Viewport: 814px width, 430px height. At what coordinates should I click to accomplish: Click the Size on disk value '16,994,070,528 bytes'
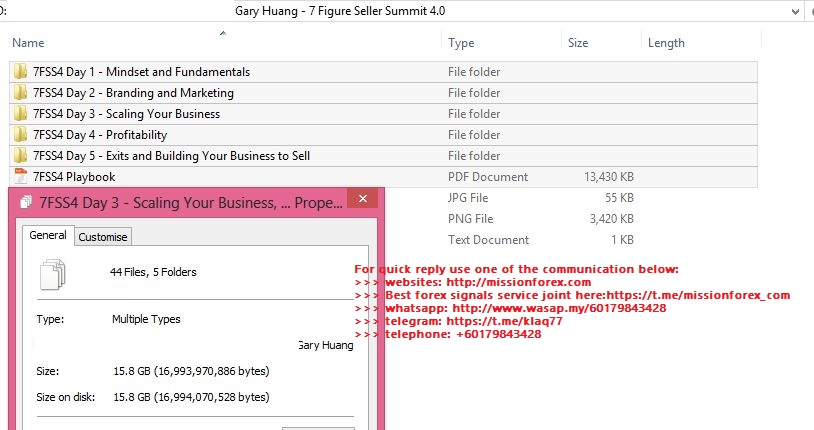[192, 397]
